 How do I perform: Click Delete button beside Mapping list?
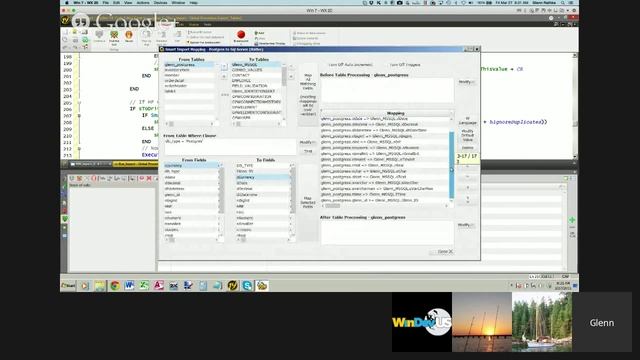(x=467, y=148)
